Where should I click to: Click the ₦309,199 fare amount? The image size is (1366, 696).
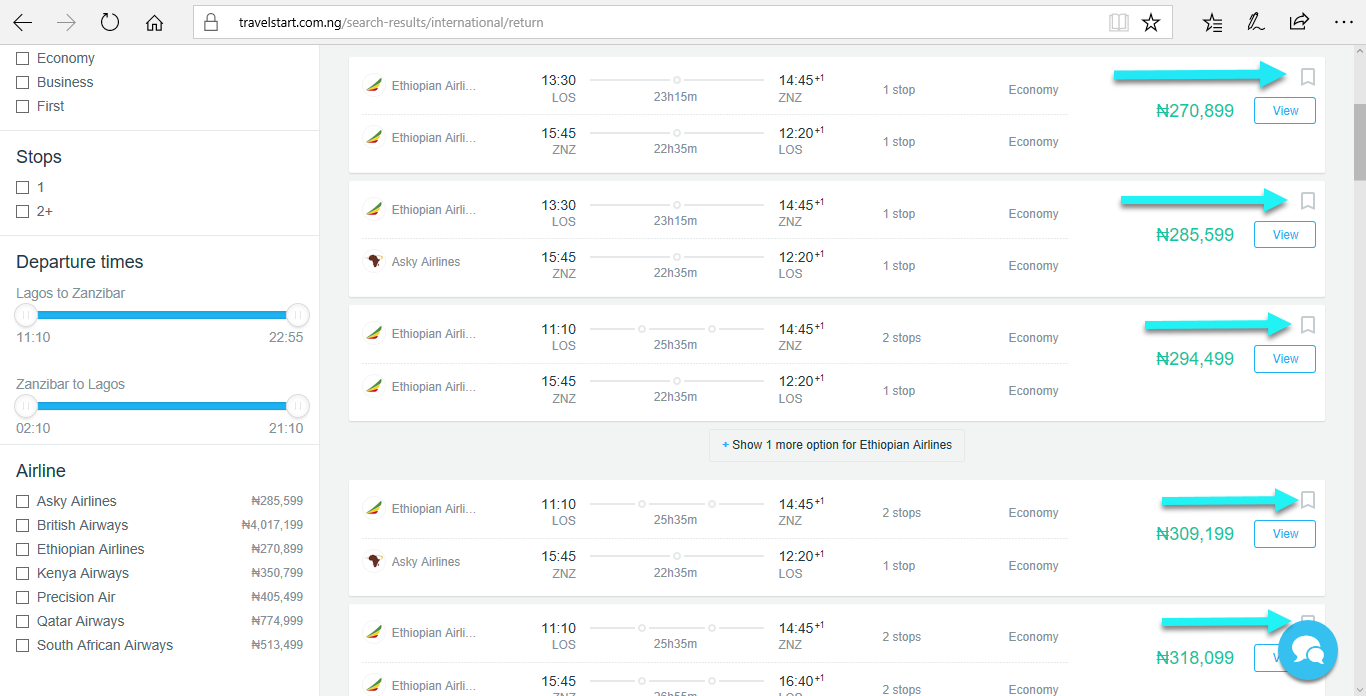pyautogui.click(x=1195, y=534)
